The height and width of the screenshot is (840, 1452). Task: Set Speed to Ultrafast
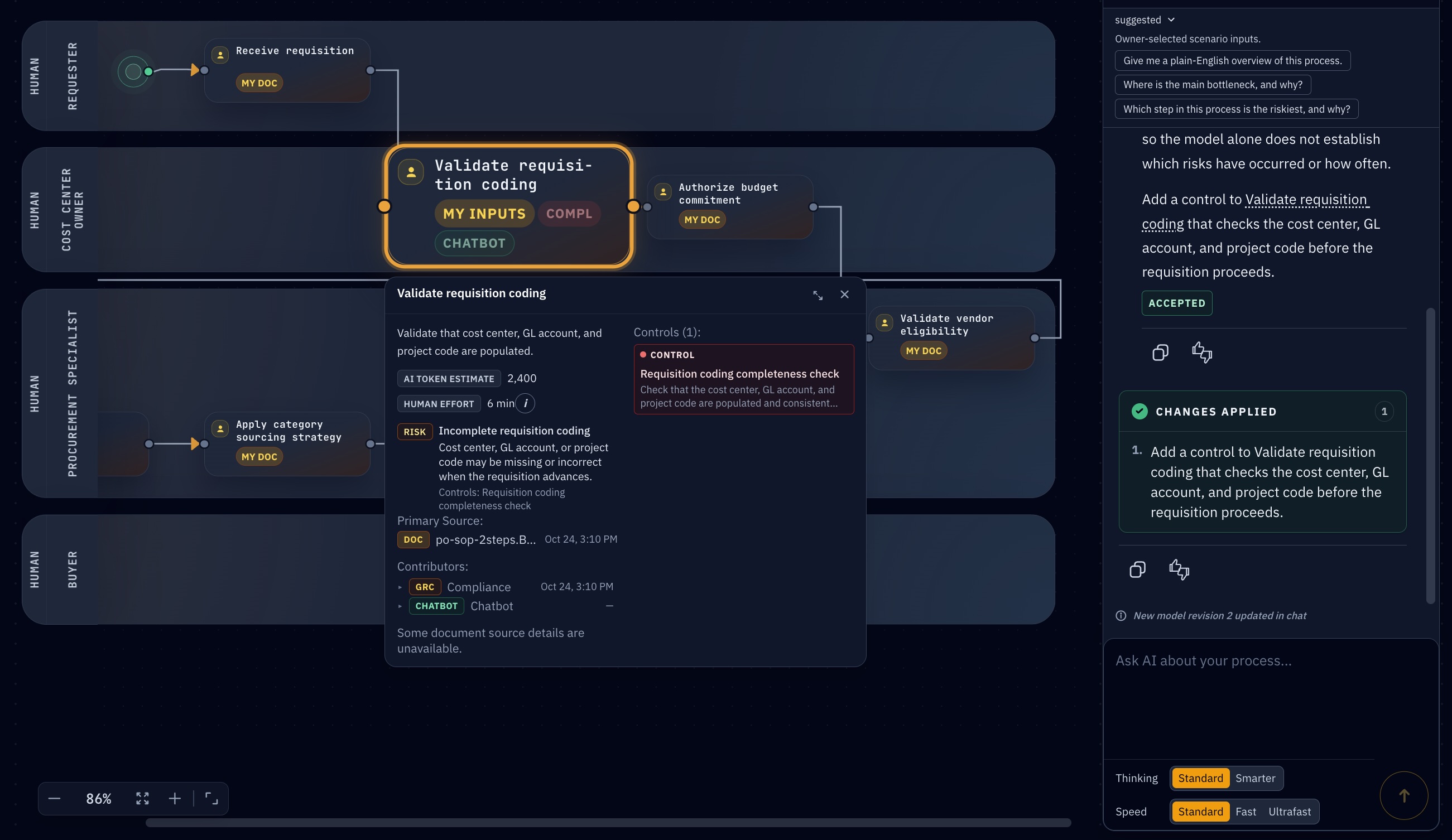pyautogui.click(x=1289, y=811)
